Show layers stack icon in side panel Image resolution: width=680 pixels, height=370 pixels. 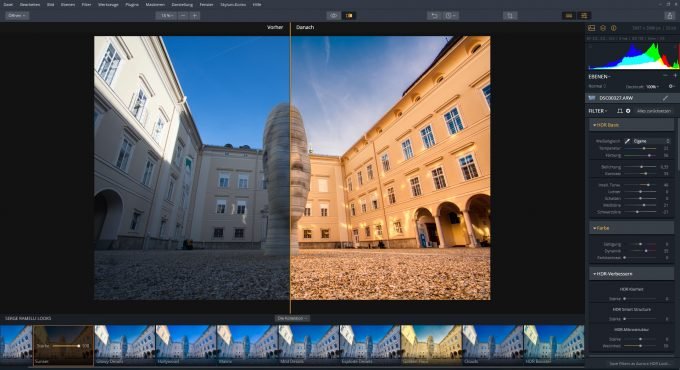[603, 28]
